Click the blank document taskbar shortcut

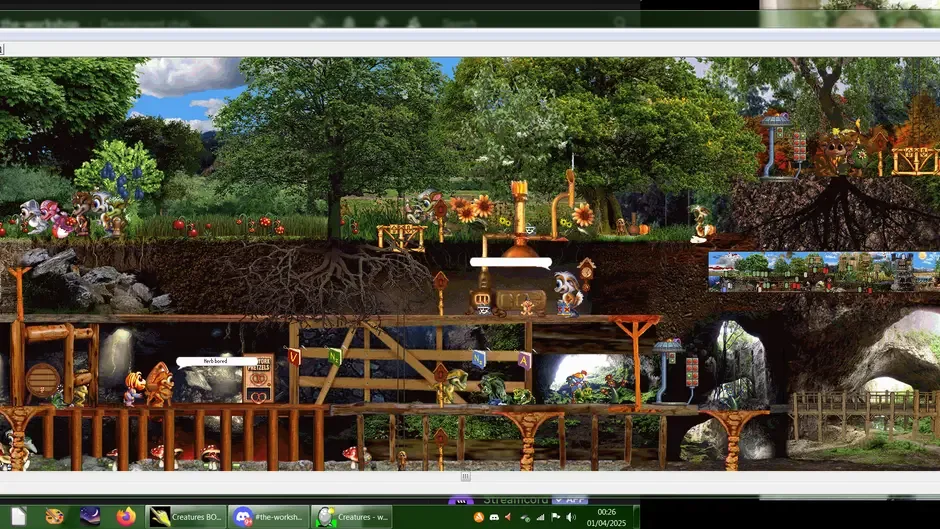point(19,516)
